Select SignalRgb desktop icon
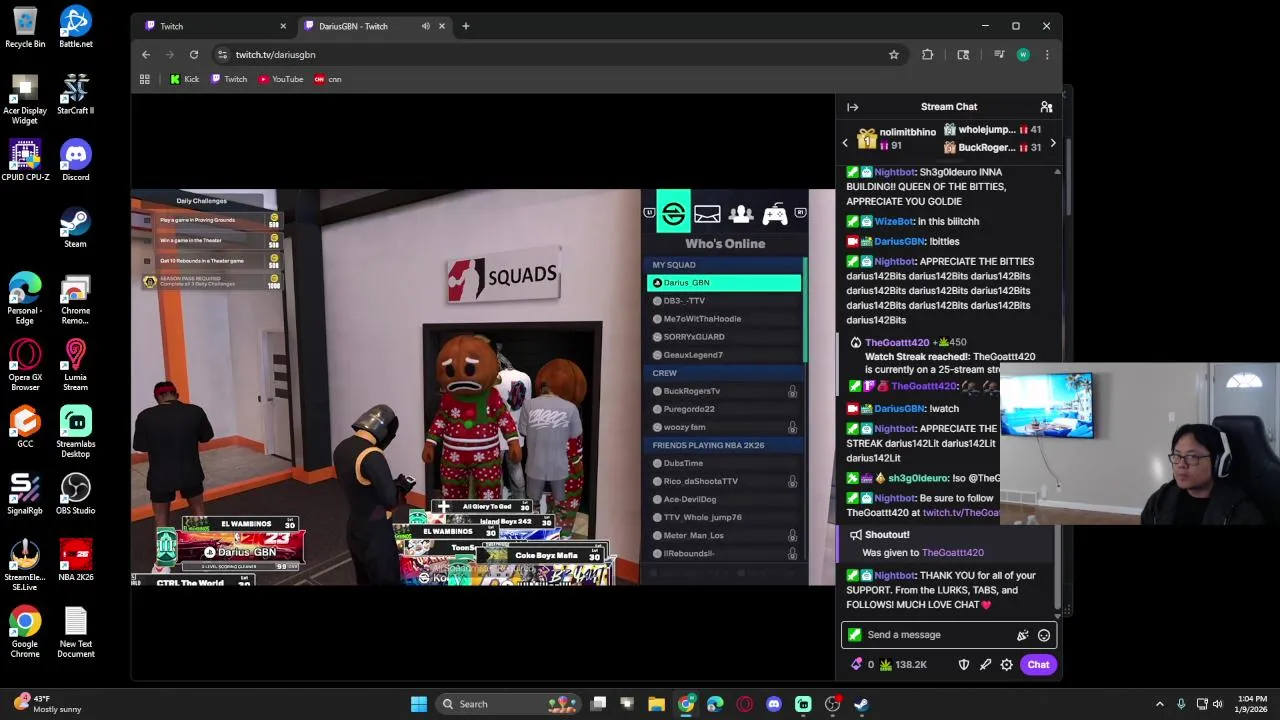The width and height of the screenshot is (1280, 720). (25, 494)
